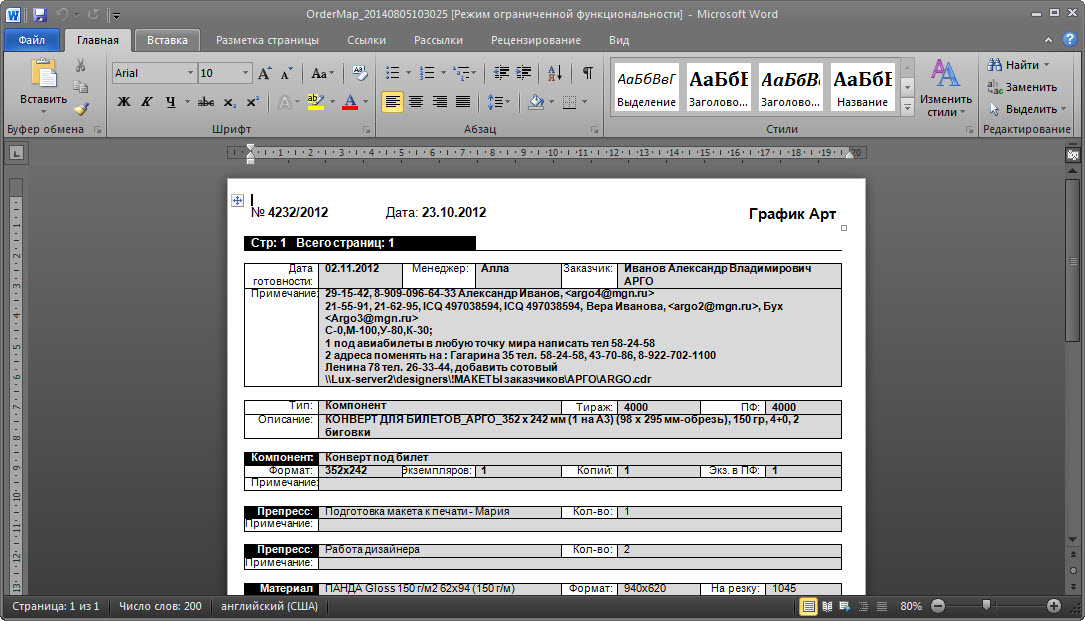Viewport: 1085px width, 621px height.
Task: Toggle show paragraph marks (¶)
Action: (587, 73)
